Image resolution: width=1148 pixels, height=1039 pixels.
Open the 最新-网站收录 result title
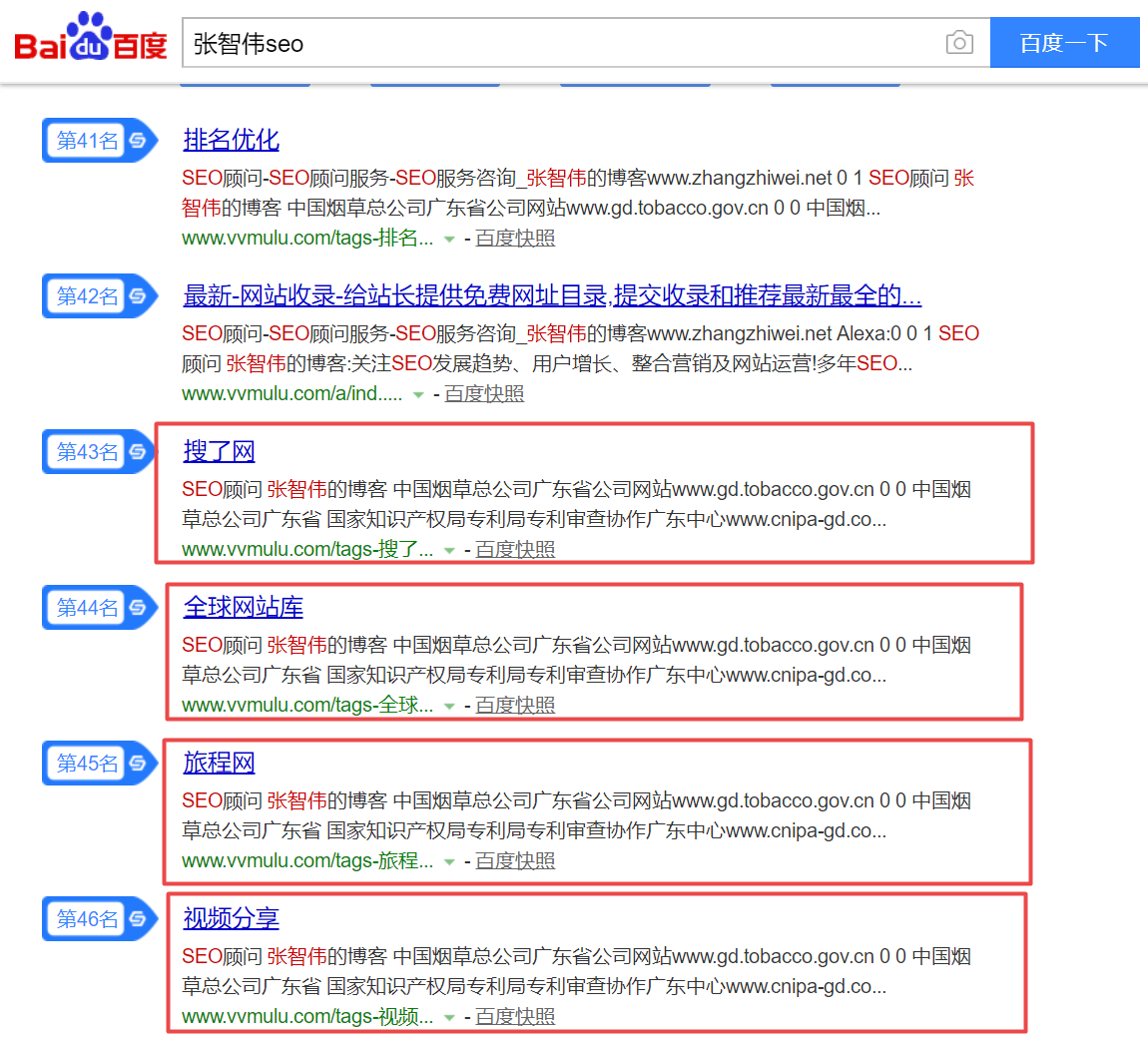[x=552, y=295]
